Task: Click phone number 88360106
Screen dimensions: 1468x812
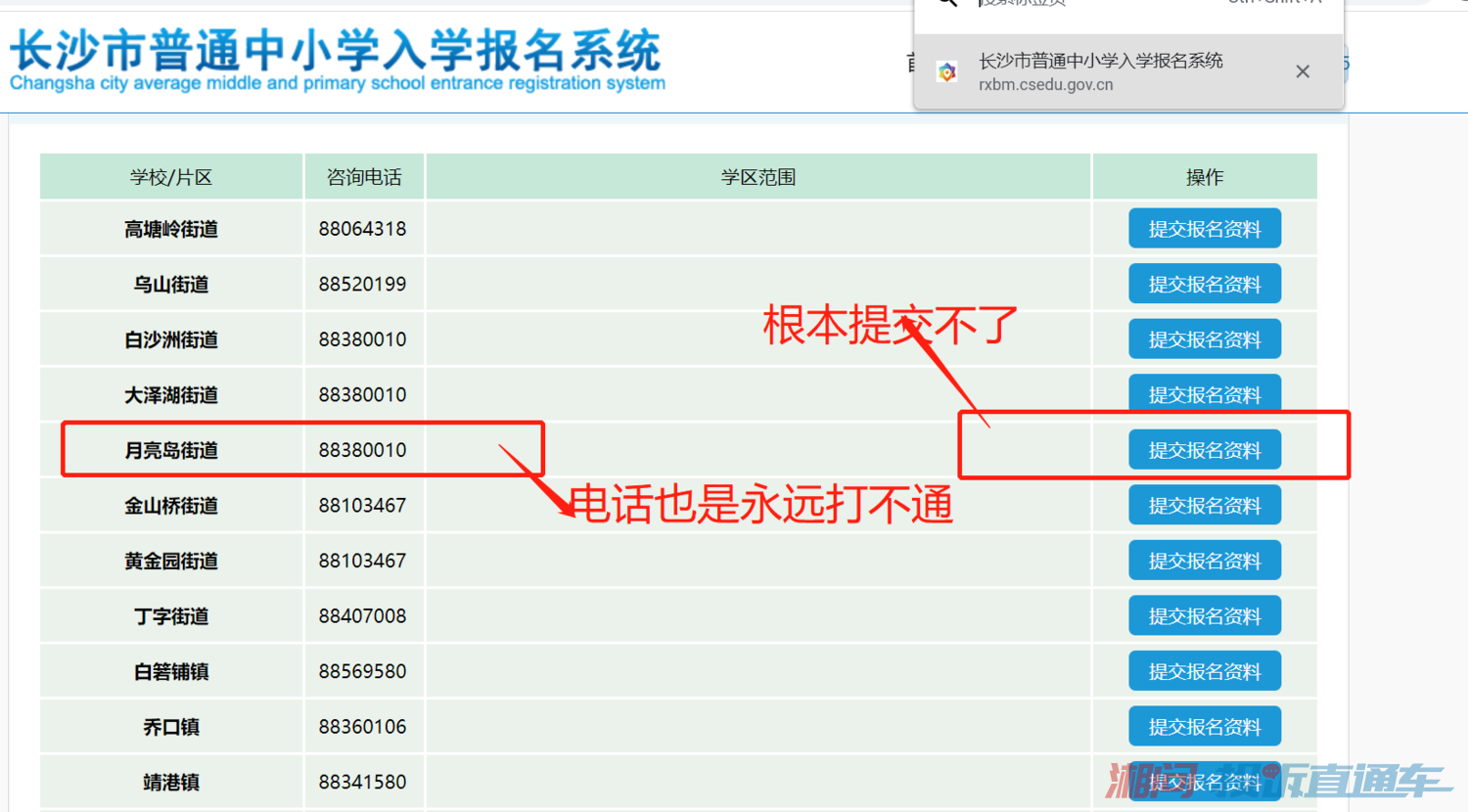Action: (x=362, y=726)
